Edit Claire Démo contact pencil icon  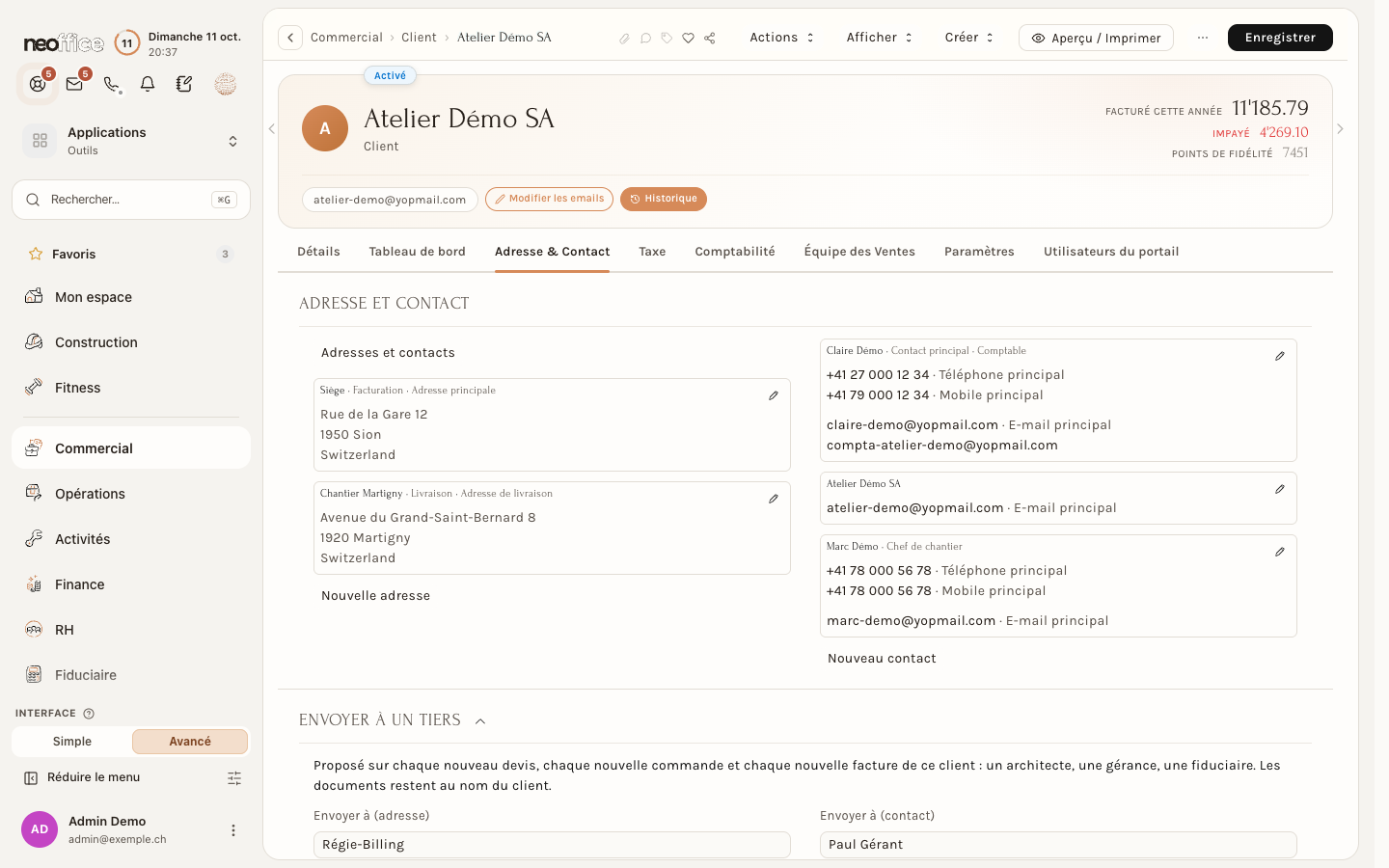tap(1280, 356)
